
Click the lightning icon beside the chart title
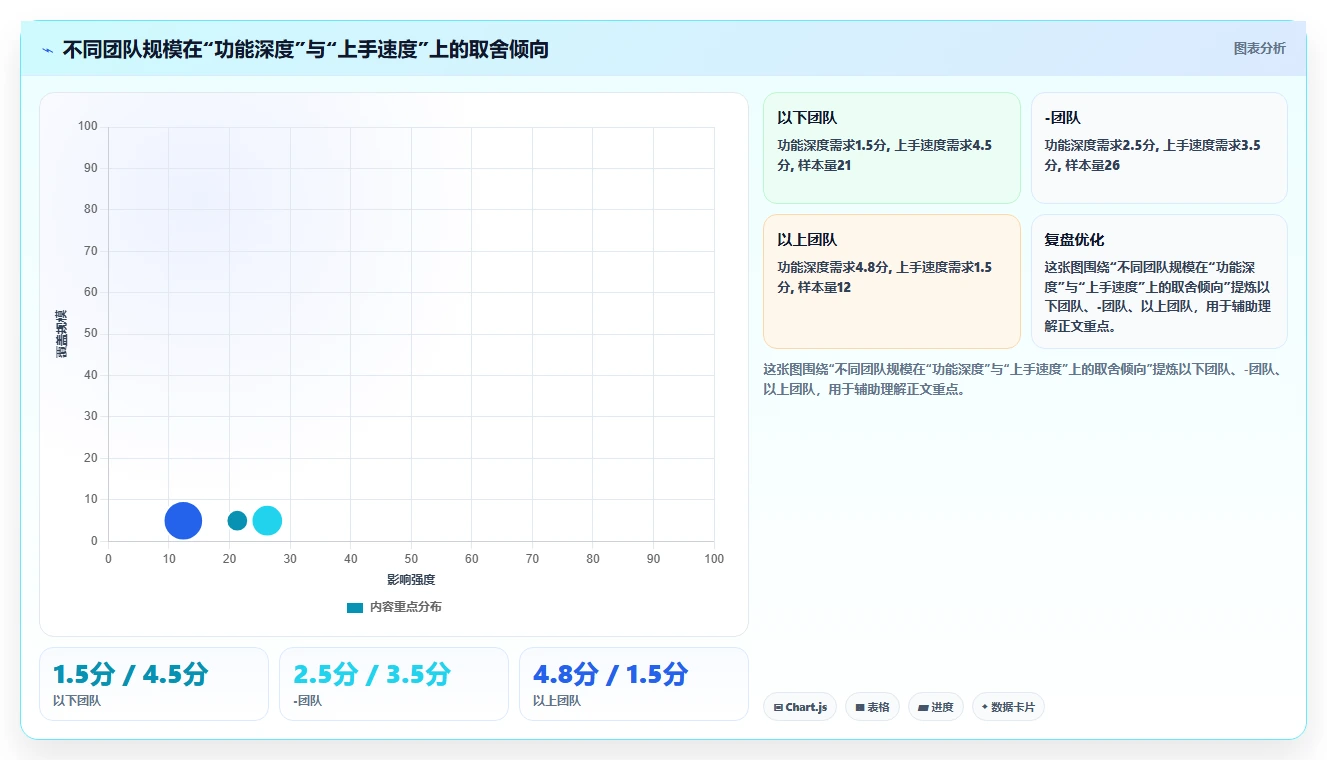(47, 50)
